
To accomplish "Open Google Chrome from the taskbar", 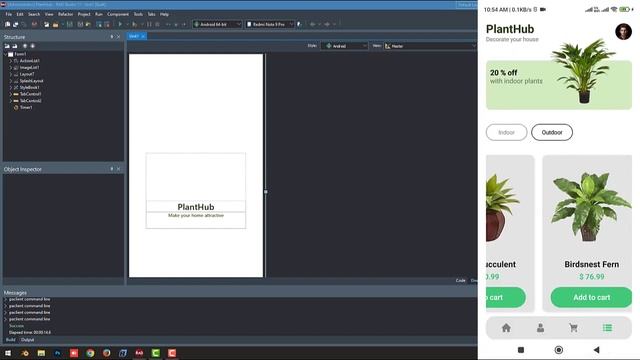I will (x=90, y=353).
